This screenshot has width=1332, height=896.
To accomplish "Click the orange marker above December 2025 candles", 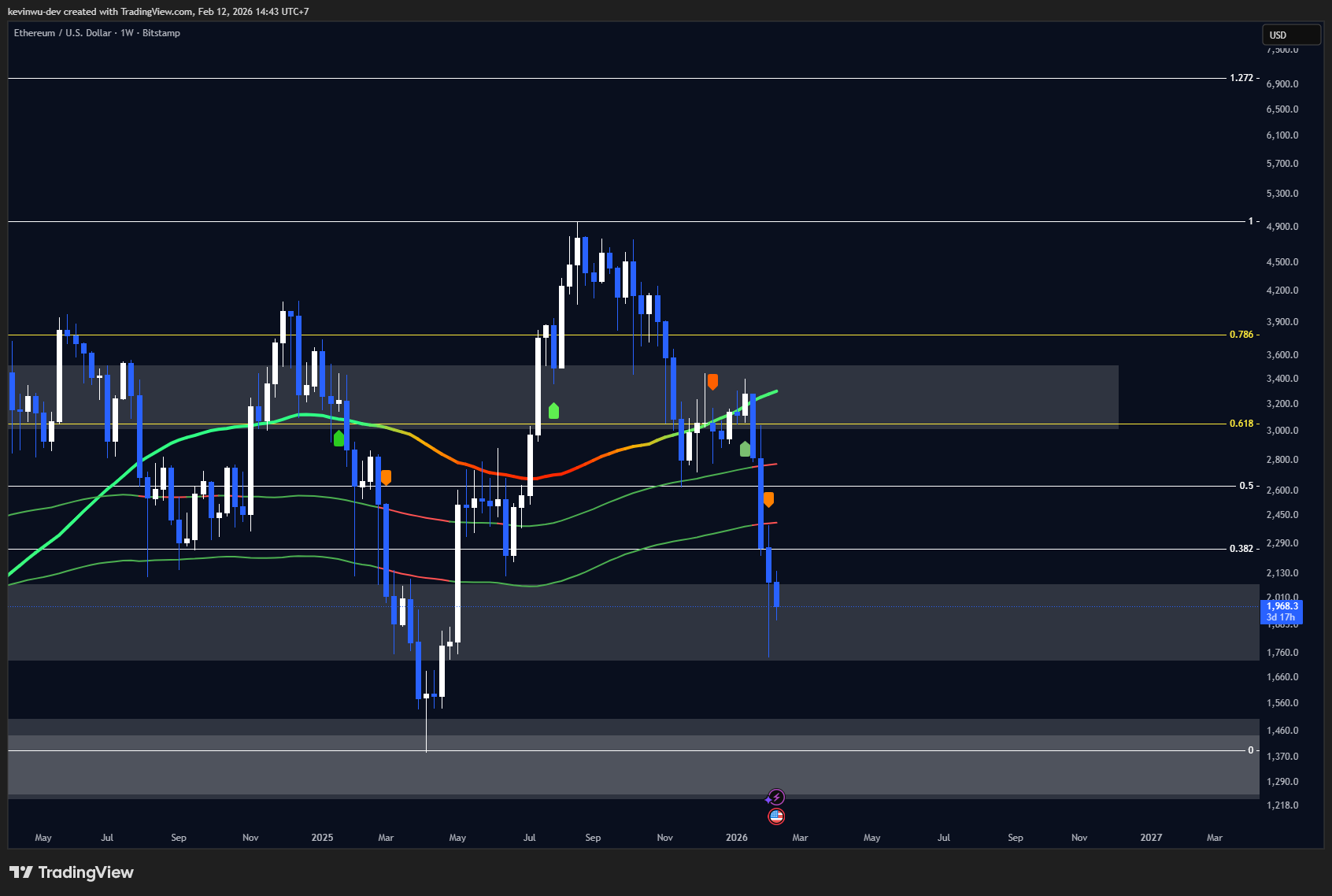I will pyautogui.click(x=712, y=382).
